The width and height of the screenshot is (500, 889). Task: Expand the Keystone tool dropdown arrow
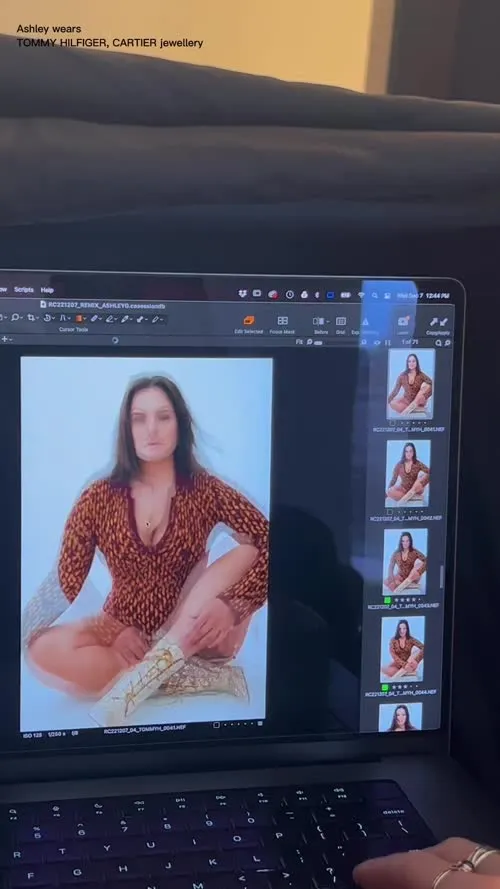click(x=69, y=319)
